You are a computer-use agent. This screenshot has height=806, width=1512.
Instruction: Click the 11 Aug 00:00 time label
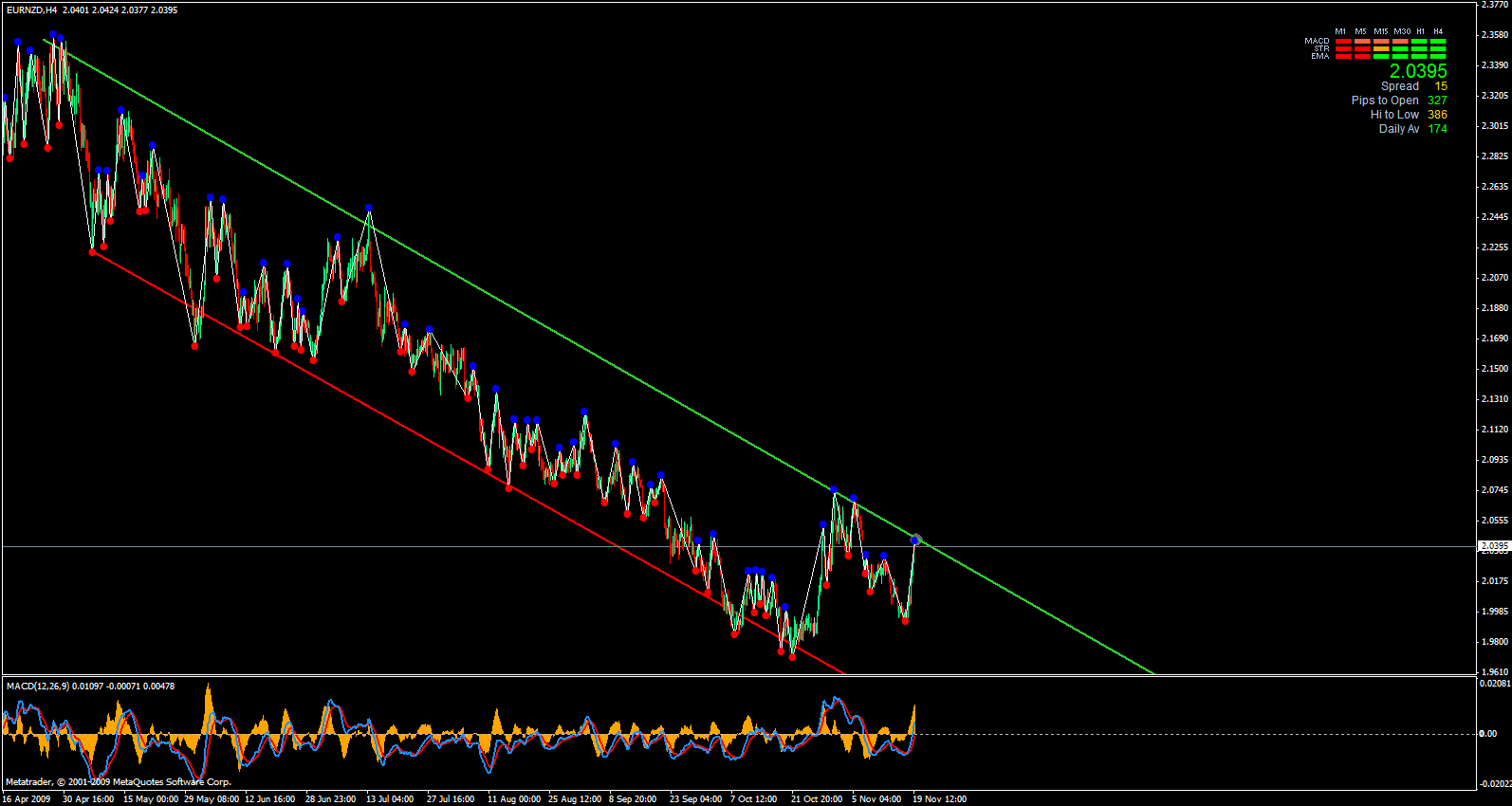coord(513,799)
